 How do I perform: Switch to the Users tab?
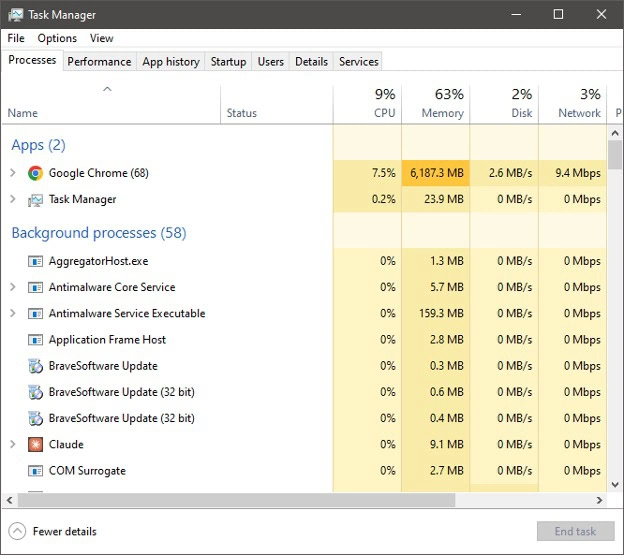(x=271, y=62)
